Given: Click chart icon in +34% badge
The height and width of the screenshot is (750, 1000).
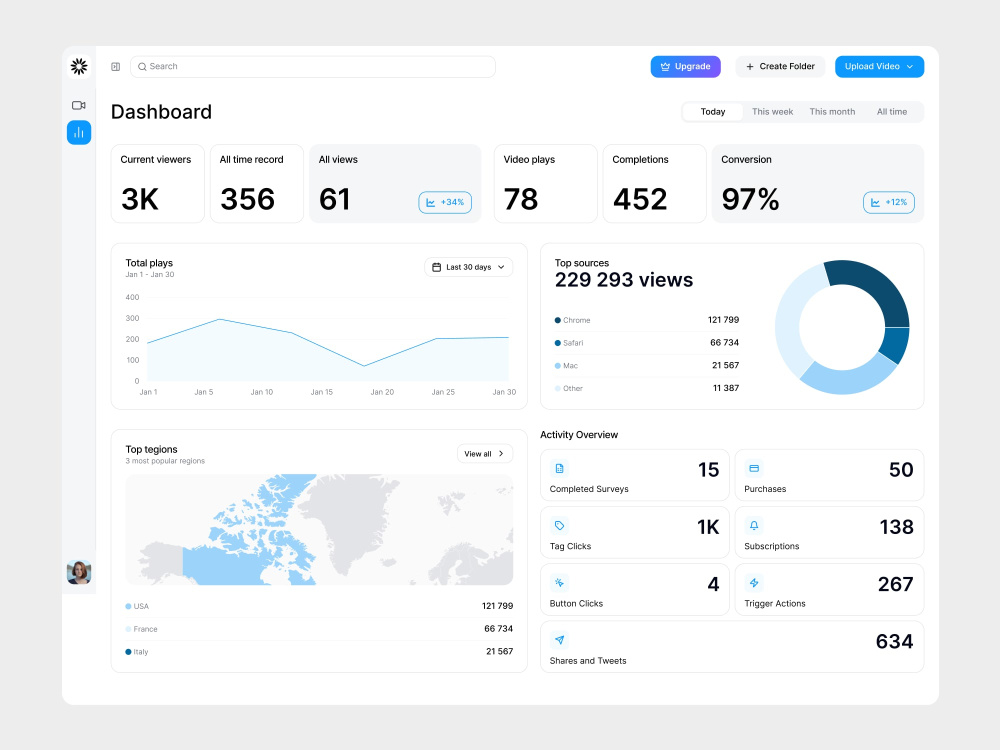Looking at the screenshot, I should [430, 202].
